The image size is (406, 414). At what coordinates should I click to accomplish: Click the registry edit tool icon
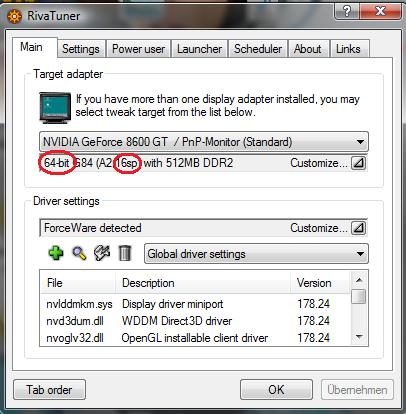point(102,253)
